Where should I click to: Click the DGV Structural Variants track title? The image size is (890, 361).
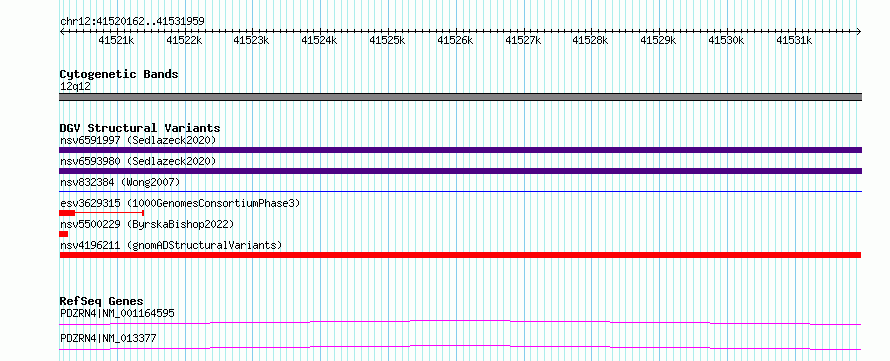[x=140, y=128]
